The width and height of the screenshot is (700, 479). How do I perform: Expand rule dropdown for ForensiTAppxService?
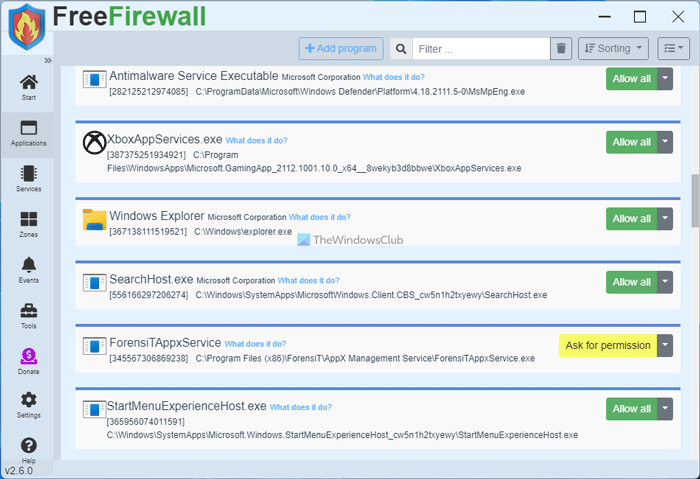coord(665,346)
